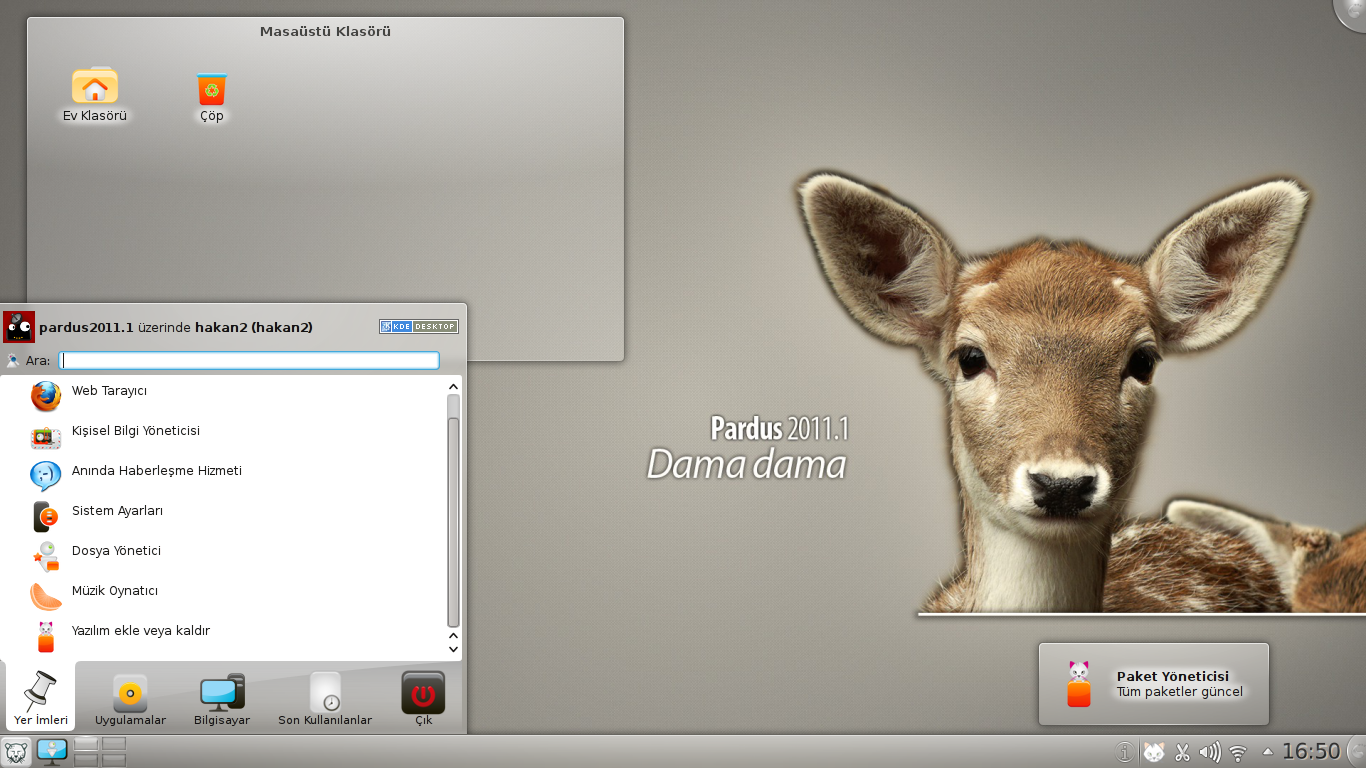The width and height of the screenshot is (1366, 768).
Task: Focus the Ara search field
Action: [x=249, y=360]
